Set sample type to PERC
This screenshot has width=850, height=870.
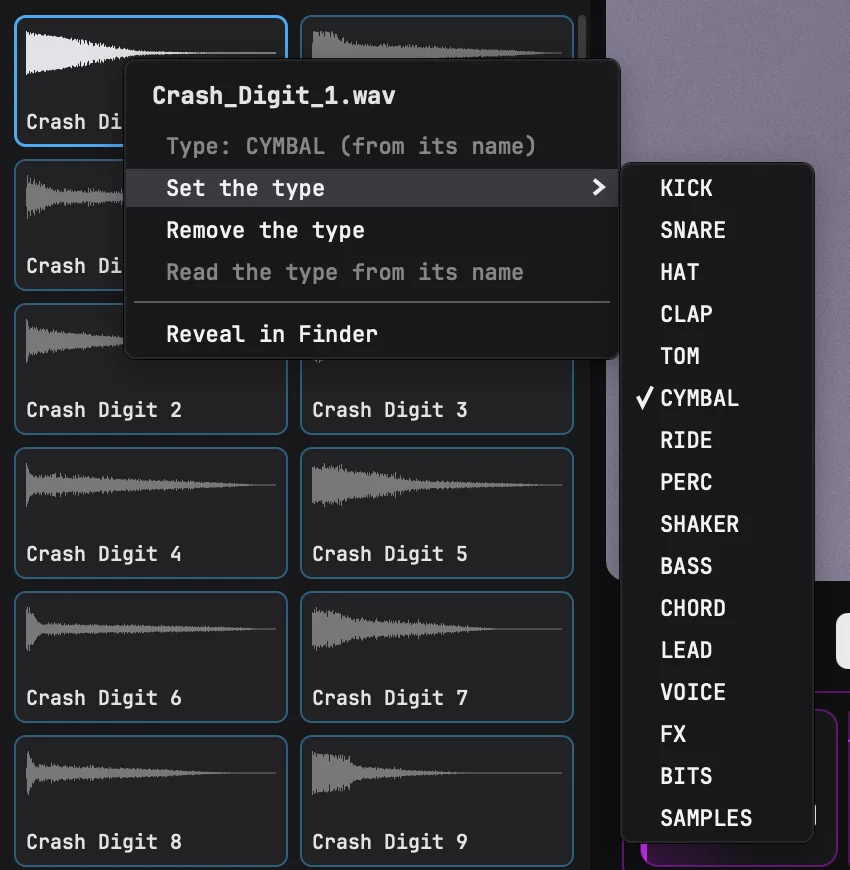(x=717, y=482)
